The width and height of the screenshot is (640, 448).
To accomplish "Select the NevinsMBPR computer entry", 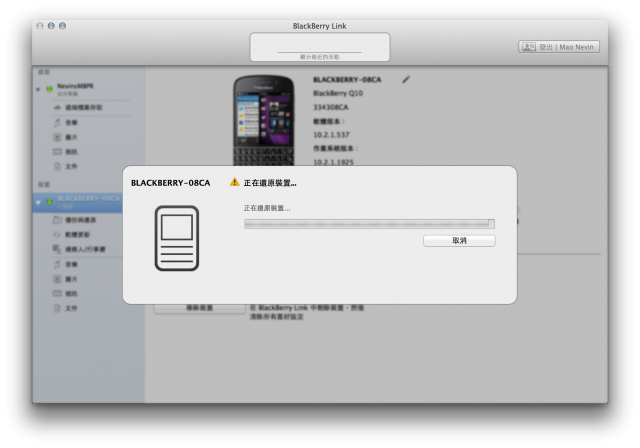I will point(75,89).
